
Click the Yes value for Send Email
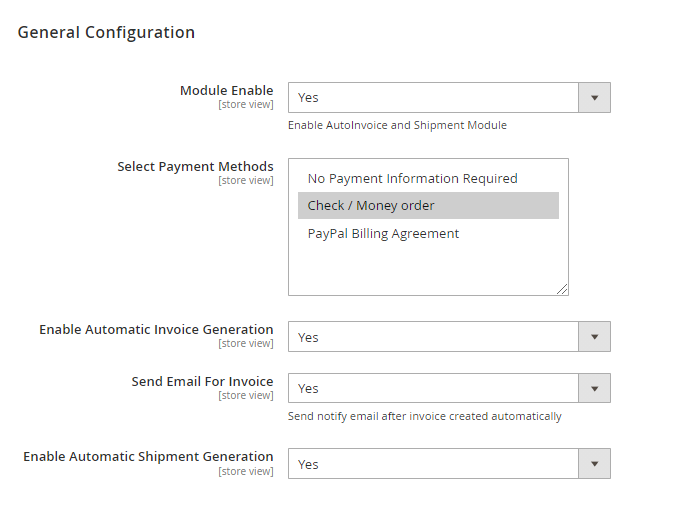[x=309, y=389]
